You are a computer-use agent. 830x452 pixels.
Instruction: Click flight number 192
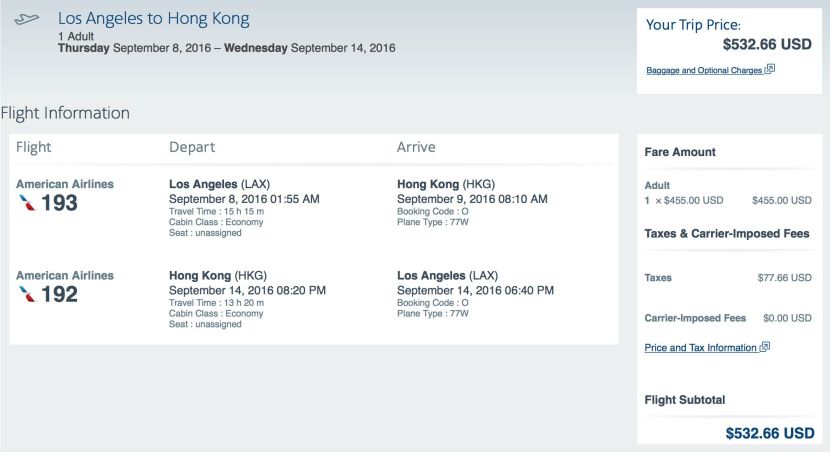pos(59,295)
